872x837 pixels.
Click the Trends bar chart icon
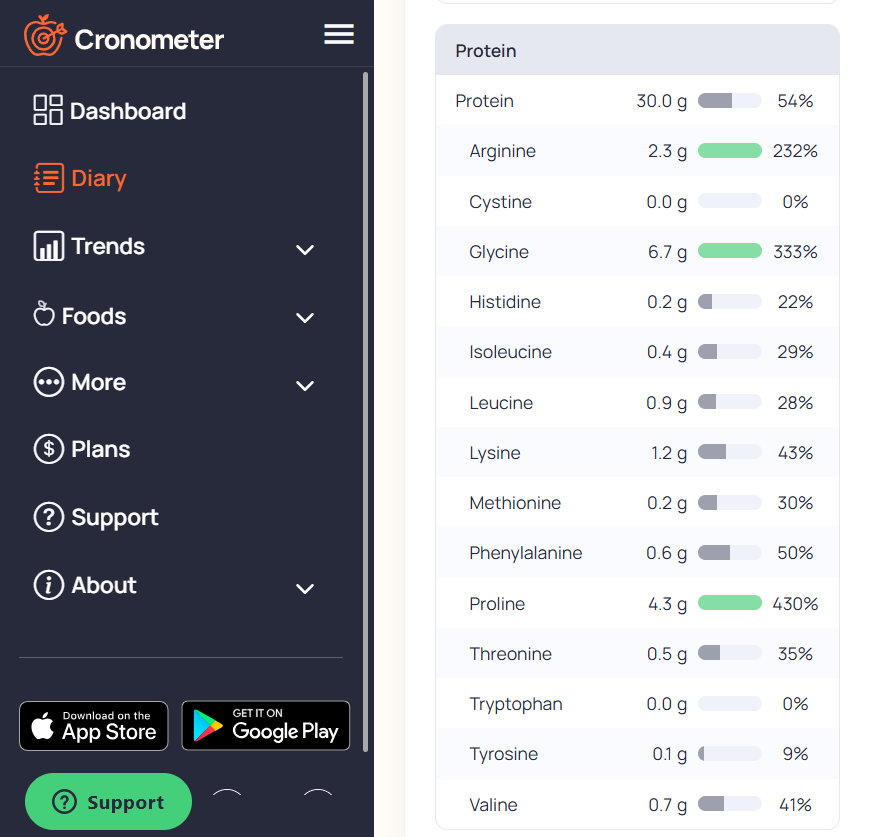pos(48,246)
